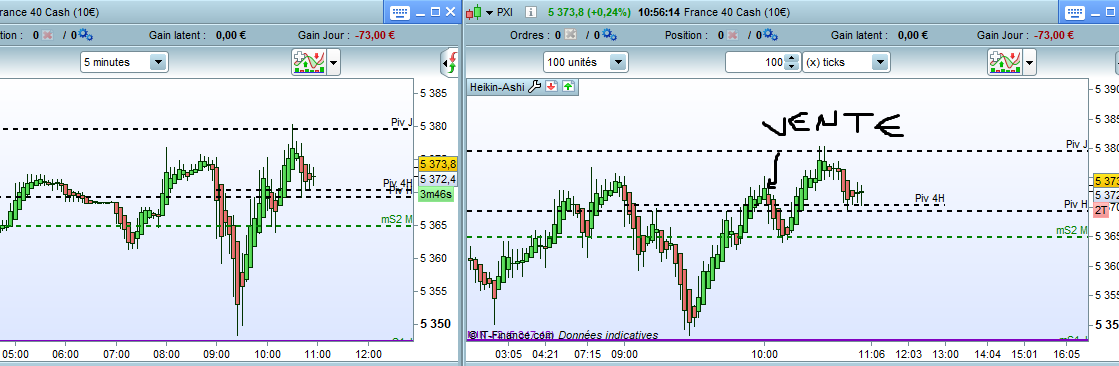1119x366 pixels.
Task: Click the 5 372,4 price label
Action: [x=438, y=178]
